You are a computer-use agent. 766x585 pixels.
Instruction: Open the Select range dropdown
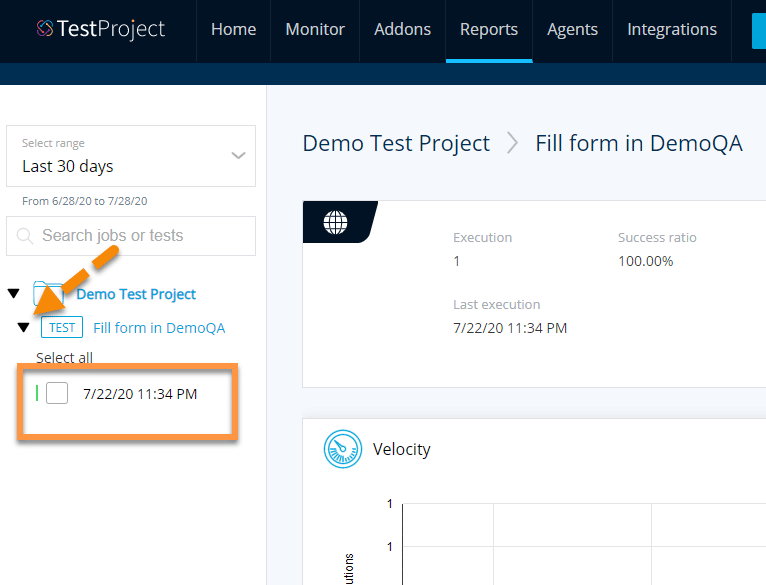coord(131,156)
